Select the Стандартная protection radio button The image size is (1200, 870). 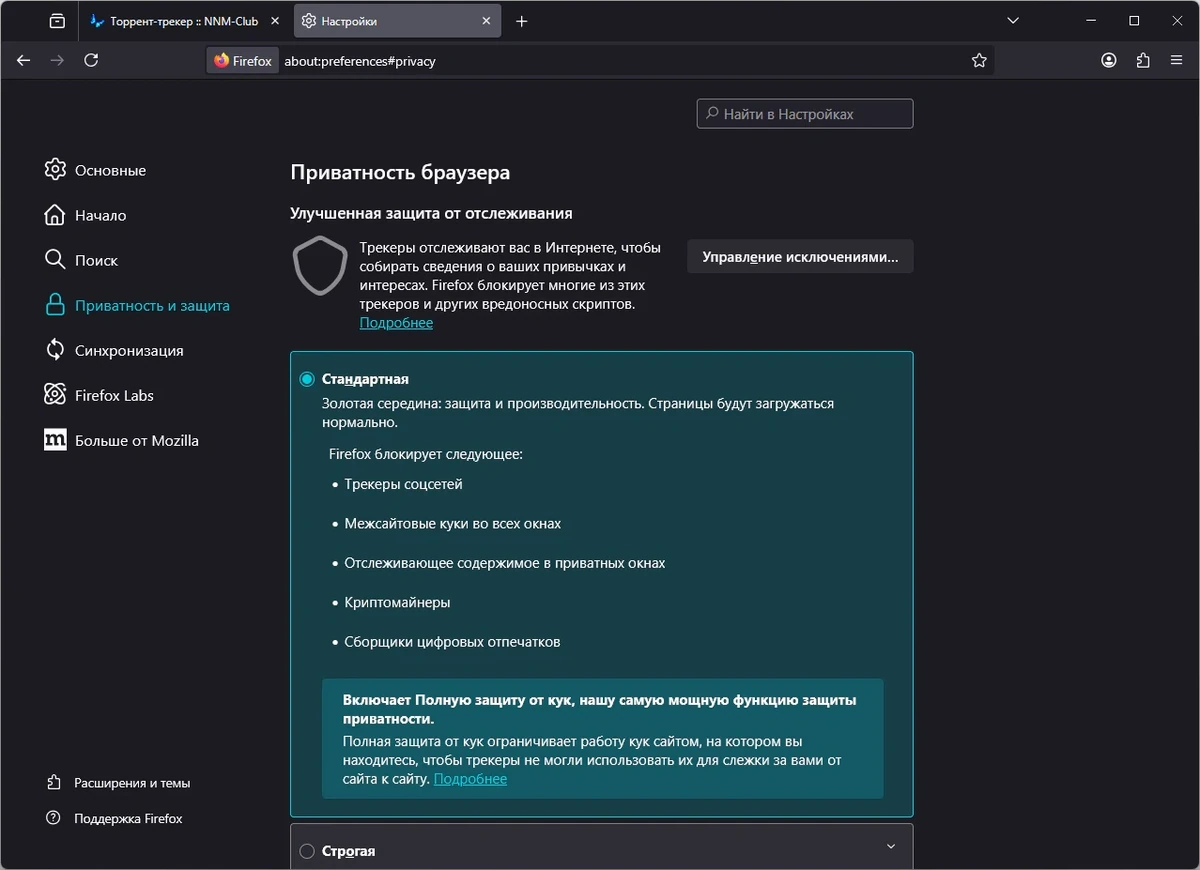(x=307, y=379)
